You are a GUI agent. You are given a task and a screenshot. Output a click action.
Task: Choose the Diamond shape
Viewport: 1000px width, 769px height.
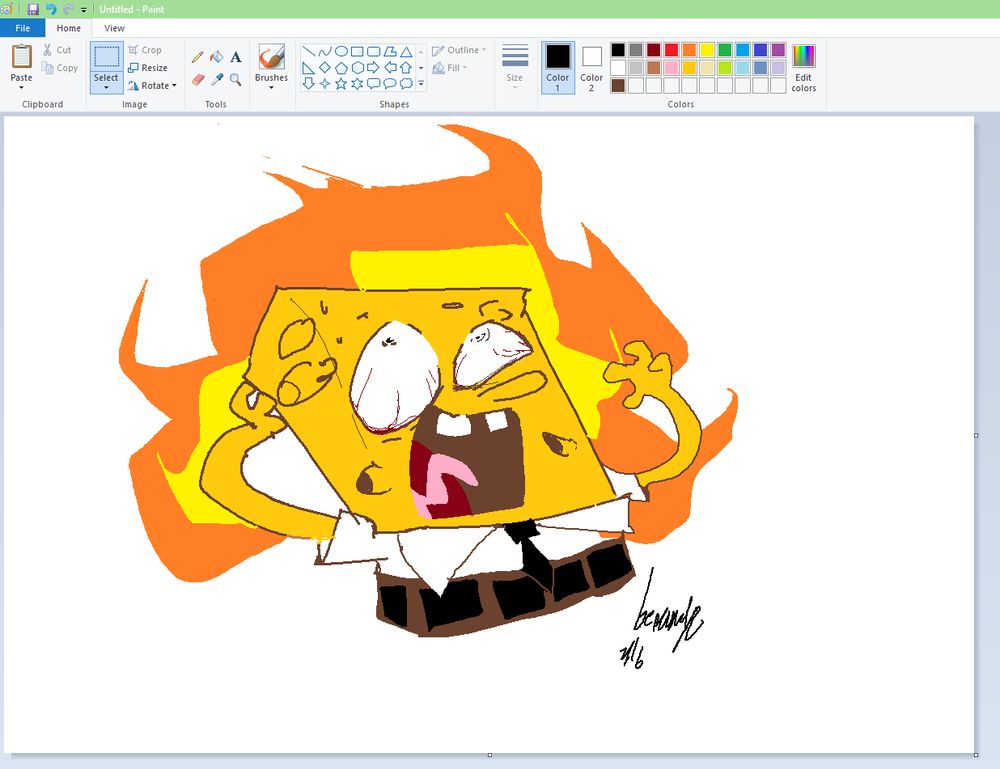coord(325,67)
